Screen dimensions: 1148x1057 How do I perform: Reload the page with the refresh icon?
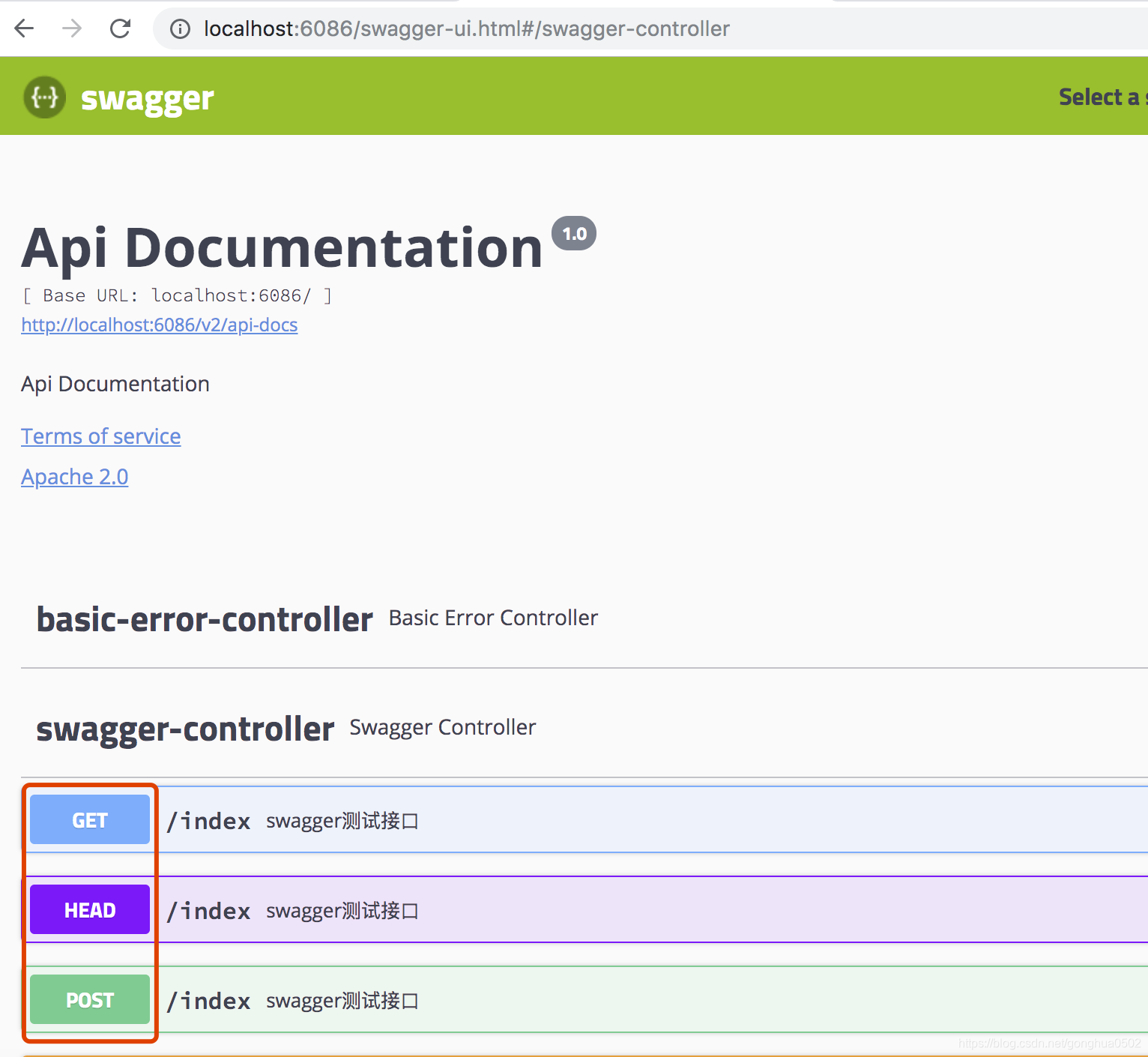click(x=120, y=28)
